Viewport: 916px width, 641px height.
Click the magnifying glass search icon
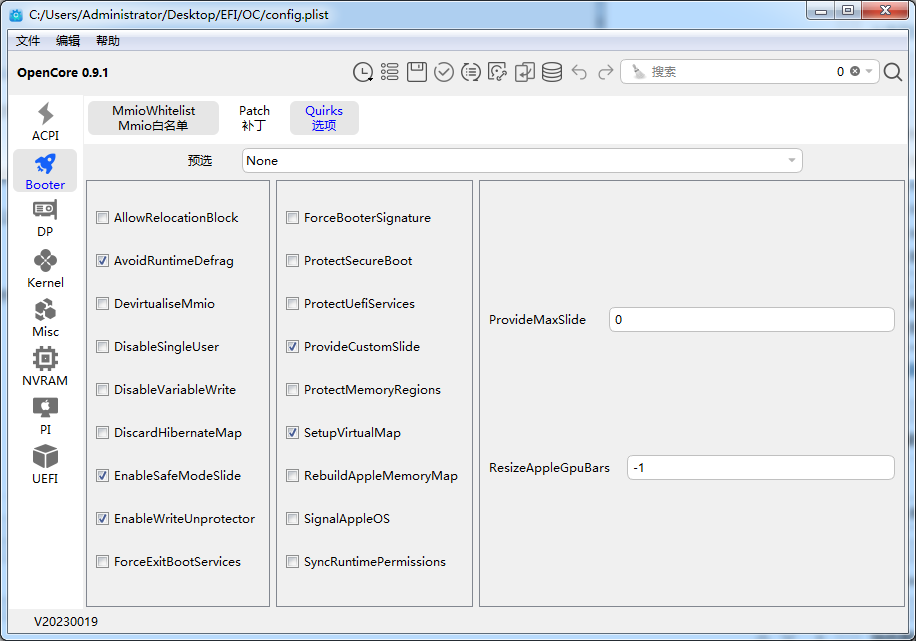tap(893, 72)
